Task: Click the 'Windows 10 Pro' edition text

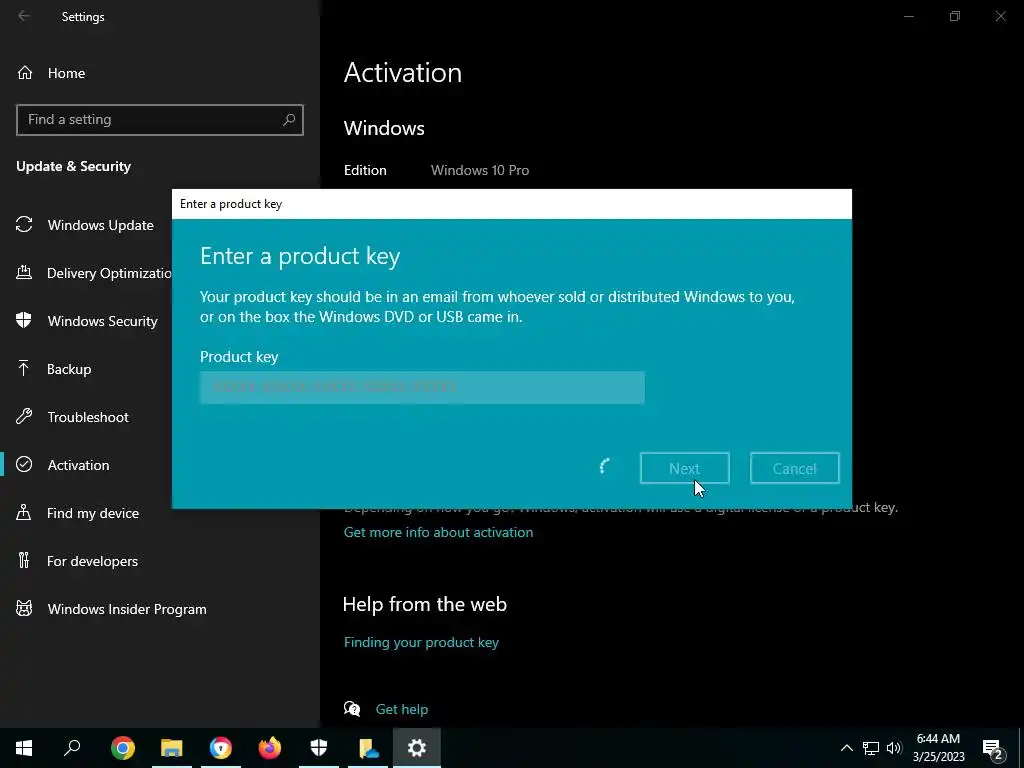Action: pyautogui.click(x=480, y=170)
